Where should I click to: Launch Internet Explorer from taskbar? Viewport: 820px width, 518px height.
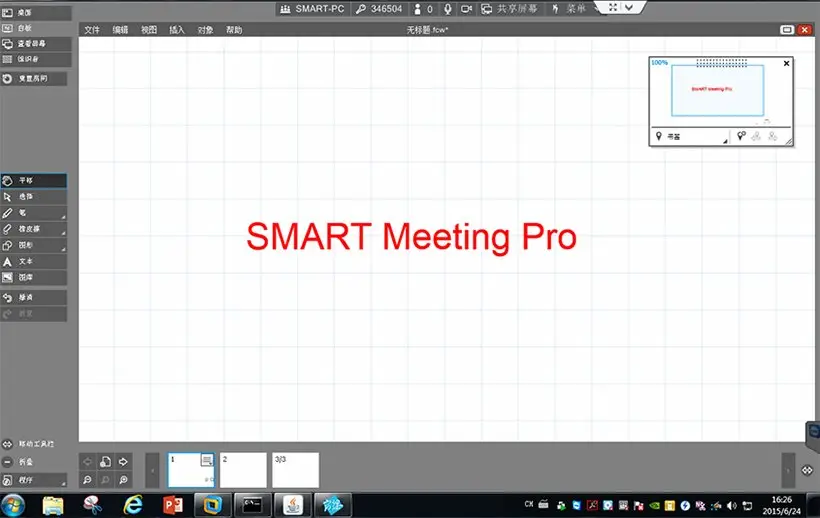133,505
